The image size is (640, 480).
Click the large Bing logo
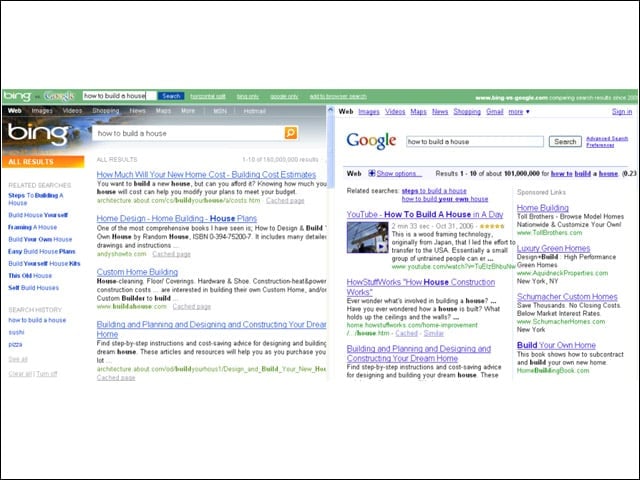[38, 134]
